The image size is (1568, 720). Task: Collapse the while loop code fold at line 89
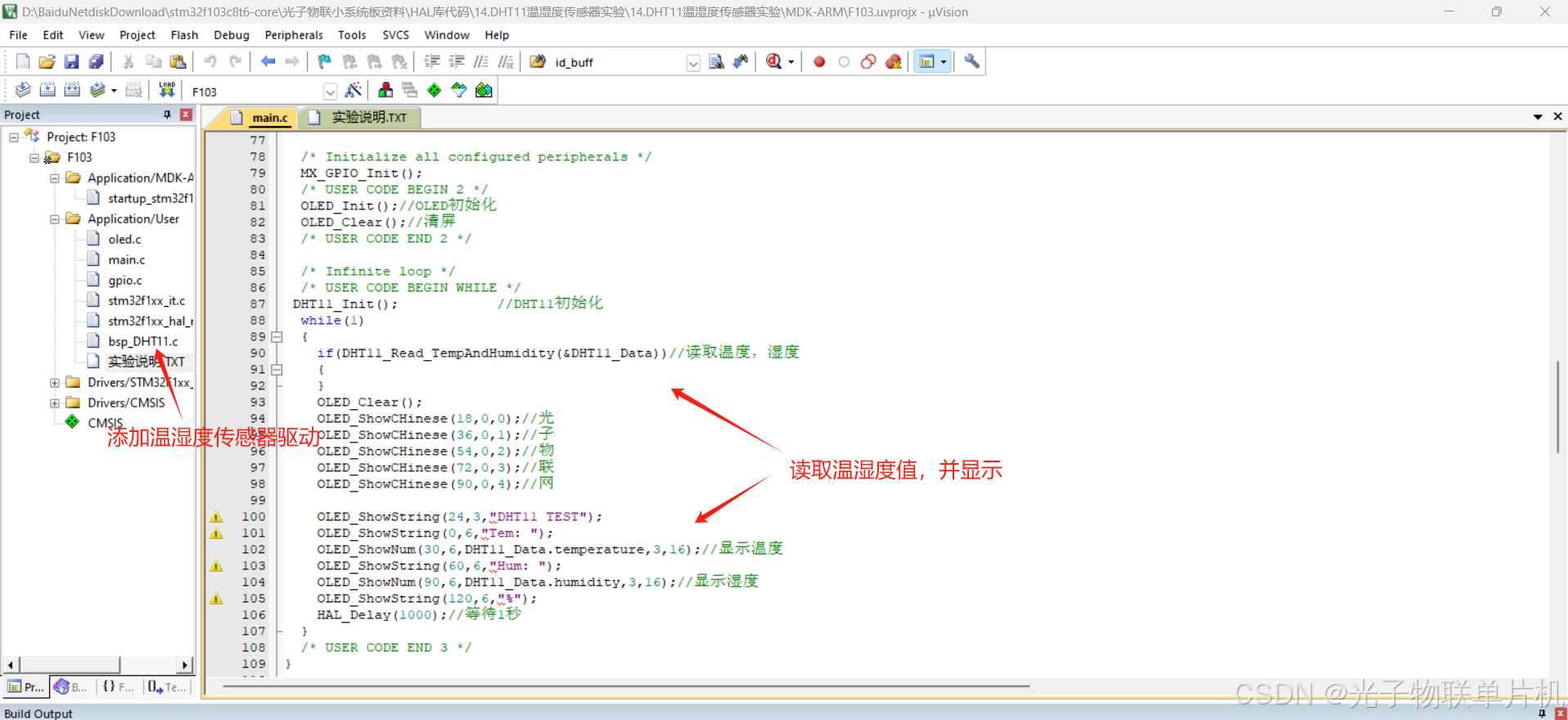277,337
